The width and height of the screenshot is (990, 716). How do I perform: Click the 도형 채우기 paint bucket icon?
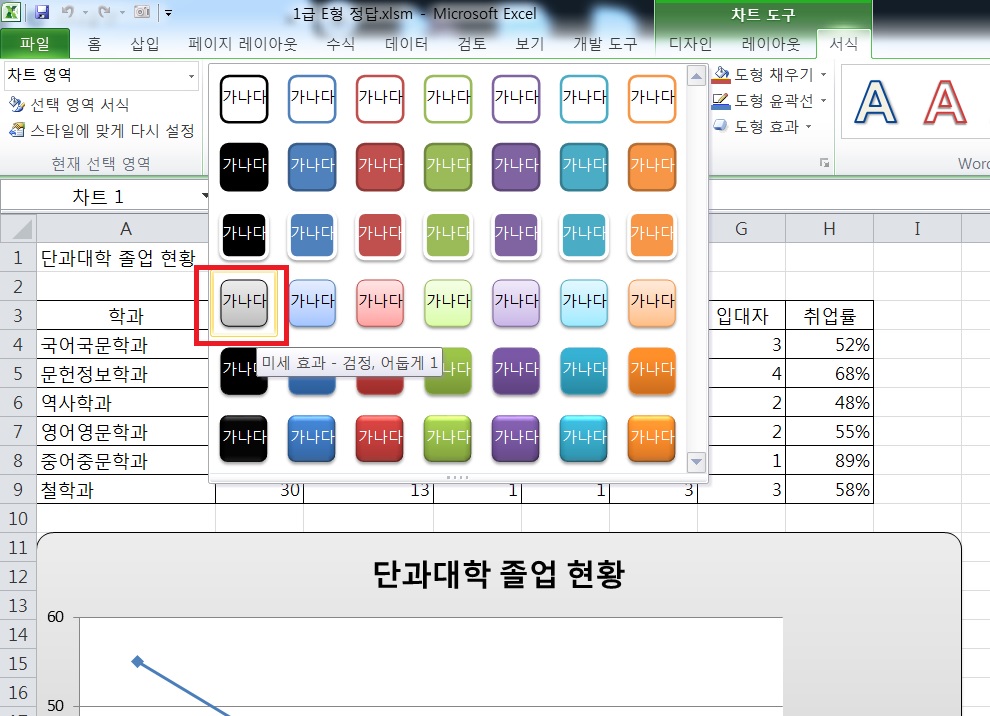(722, 75)
